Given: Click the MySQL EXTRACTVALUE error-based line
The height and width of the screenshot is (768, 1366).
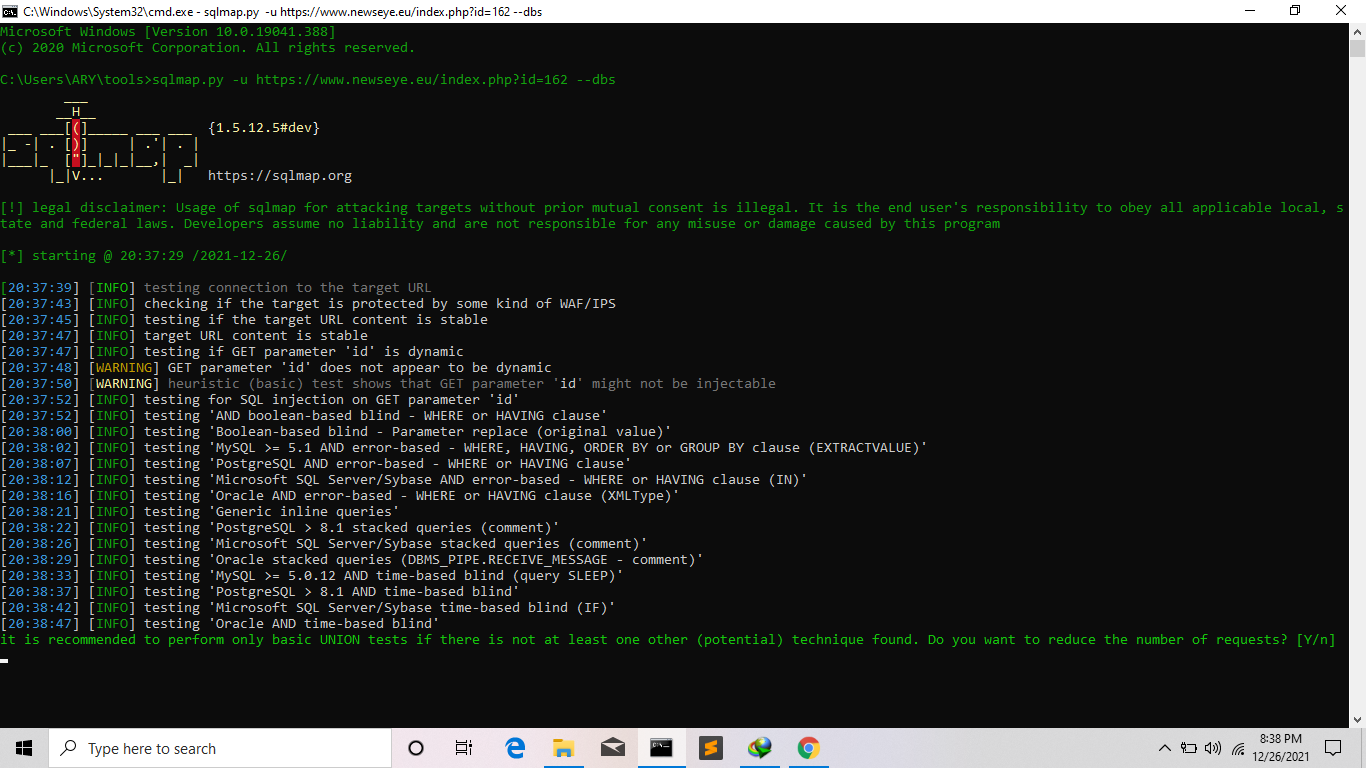Looking at the screenshot, I should [x=464, y=448].
